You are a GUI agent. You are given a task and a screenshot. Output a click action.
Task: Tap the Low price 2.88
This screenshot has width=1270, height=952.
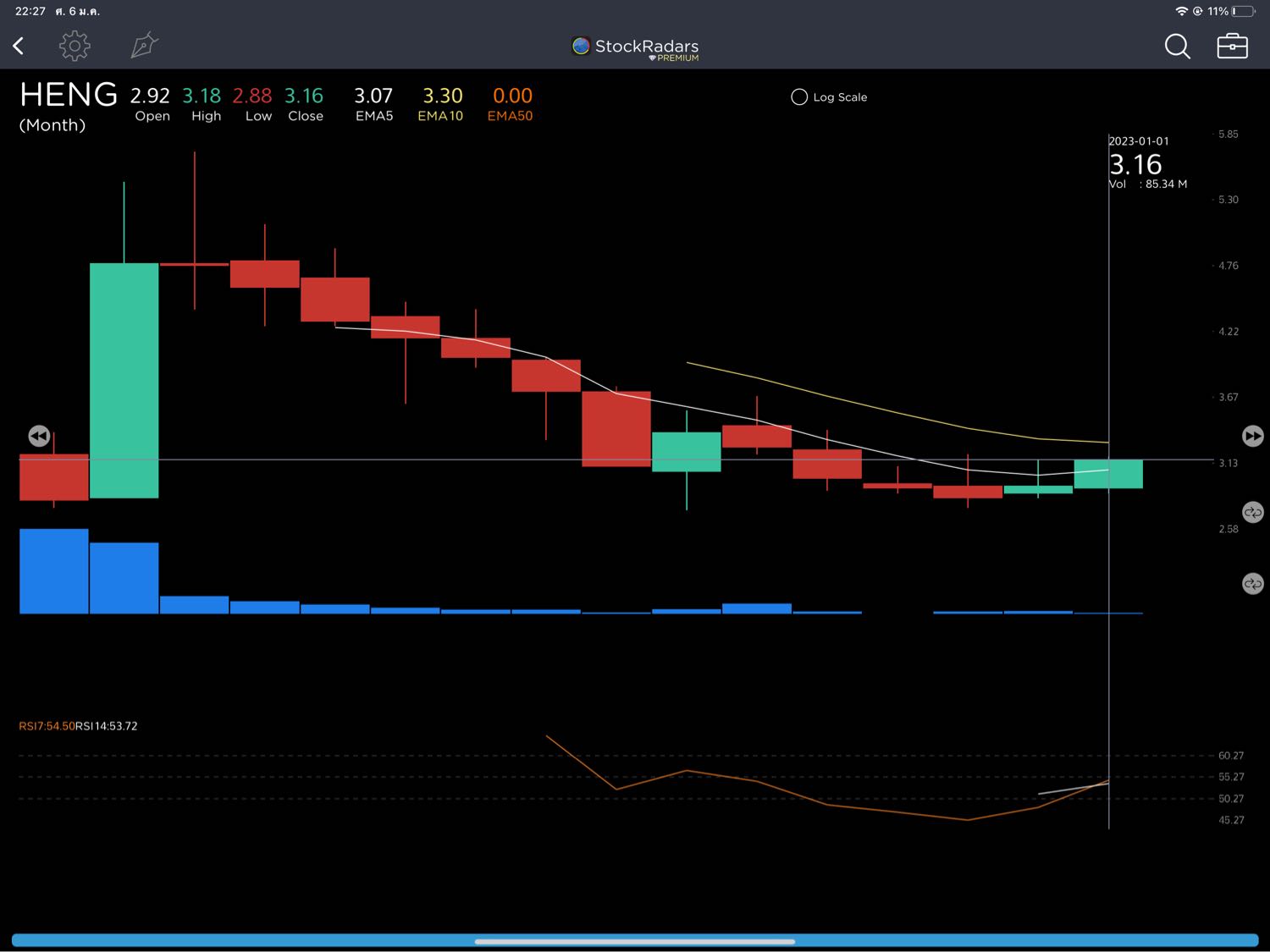click(252, 96)
